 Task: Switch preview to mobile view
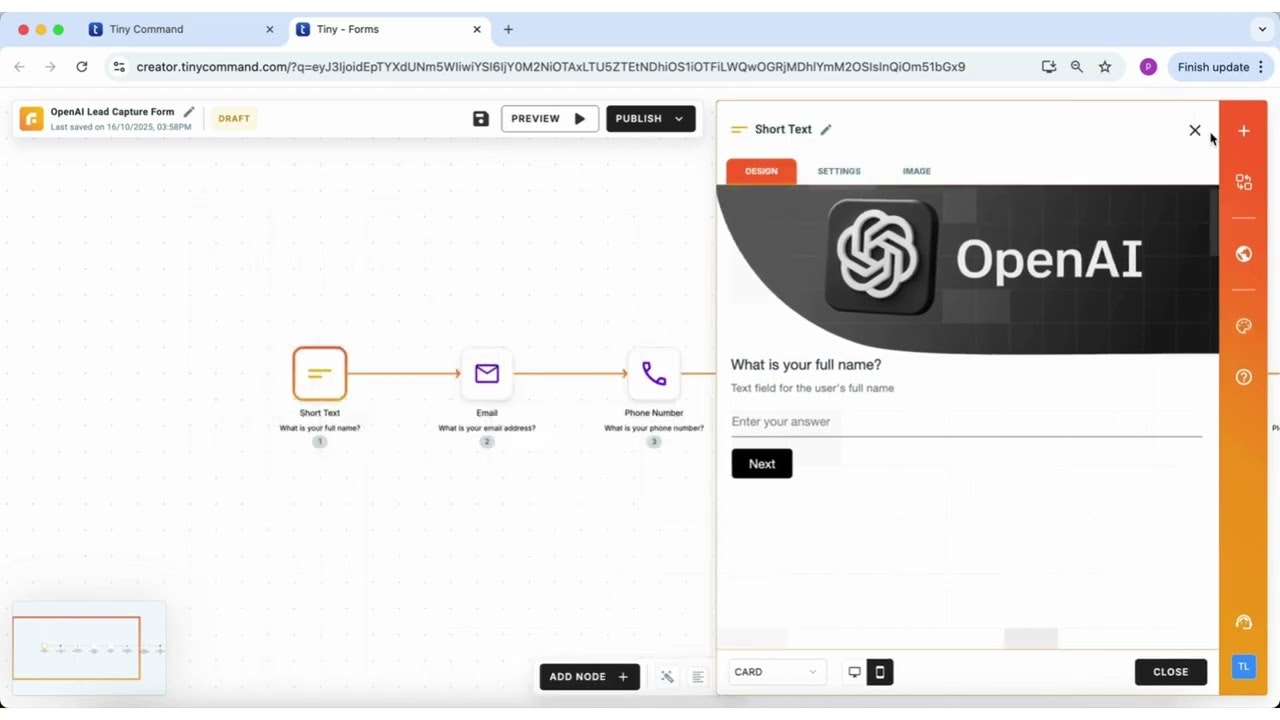880,672
